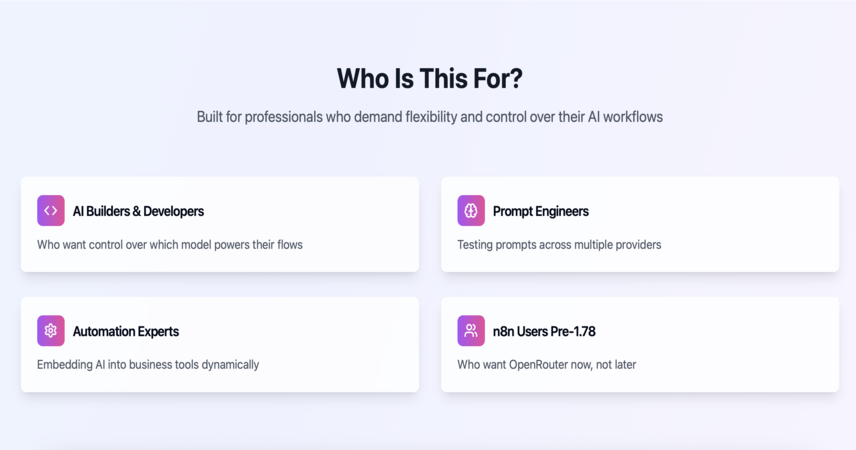856x450 pixels.
Task: Open the Automation Experts title
Action: 126,331
